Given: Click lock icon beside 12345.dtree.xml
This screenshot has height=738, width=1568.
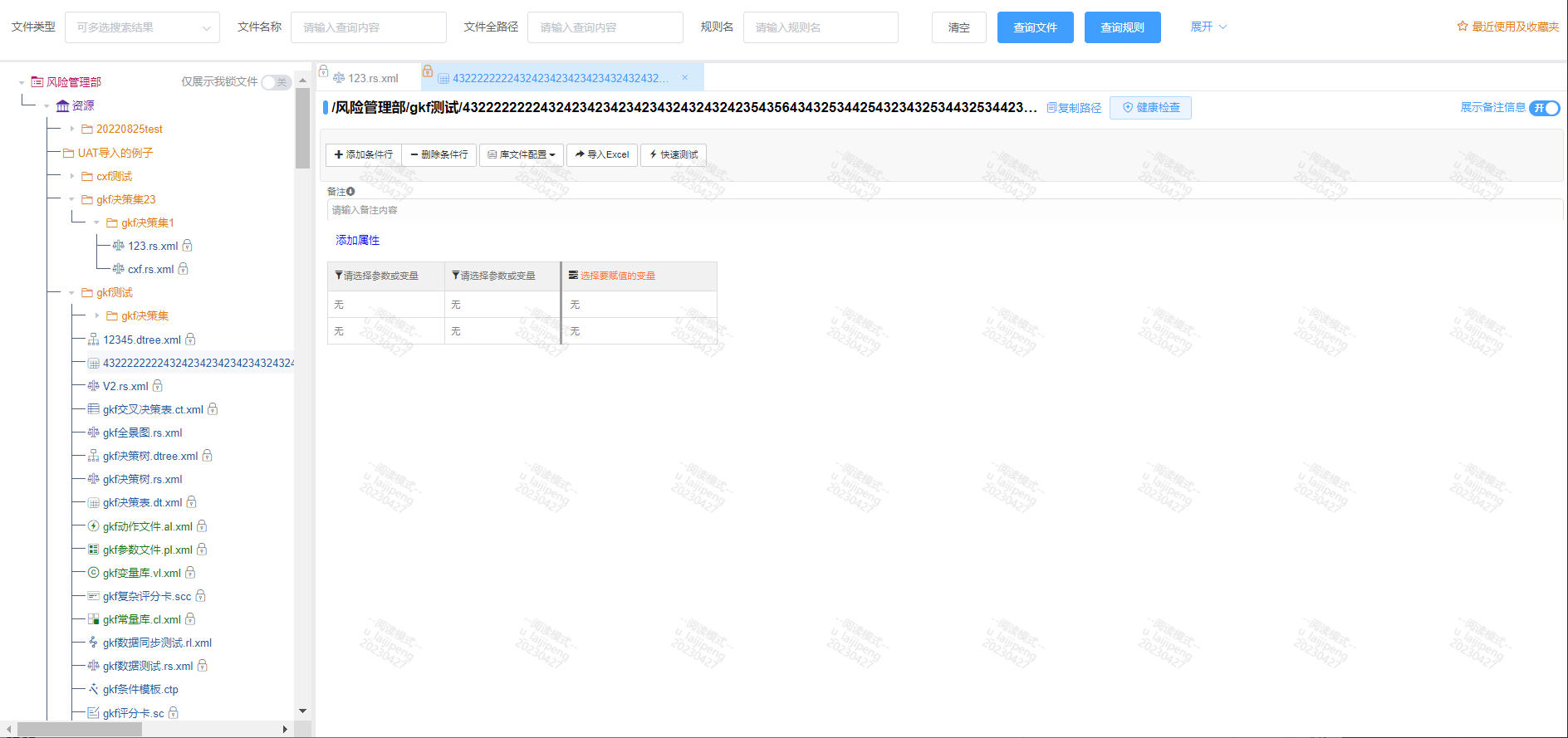Looking at the screenshot, I should pyautogui.click(x=190, y=340).
